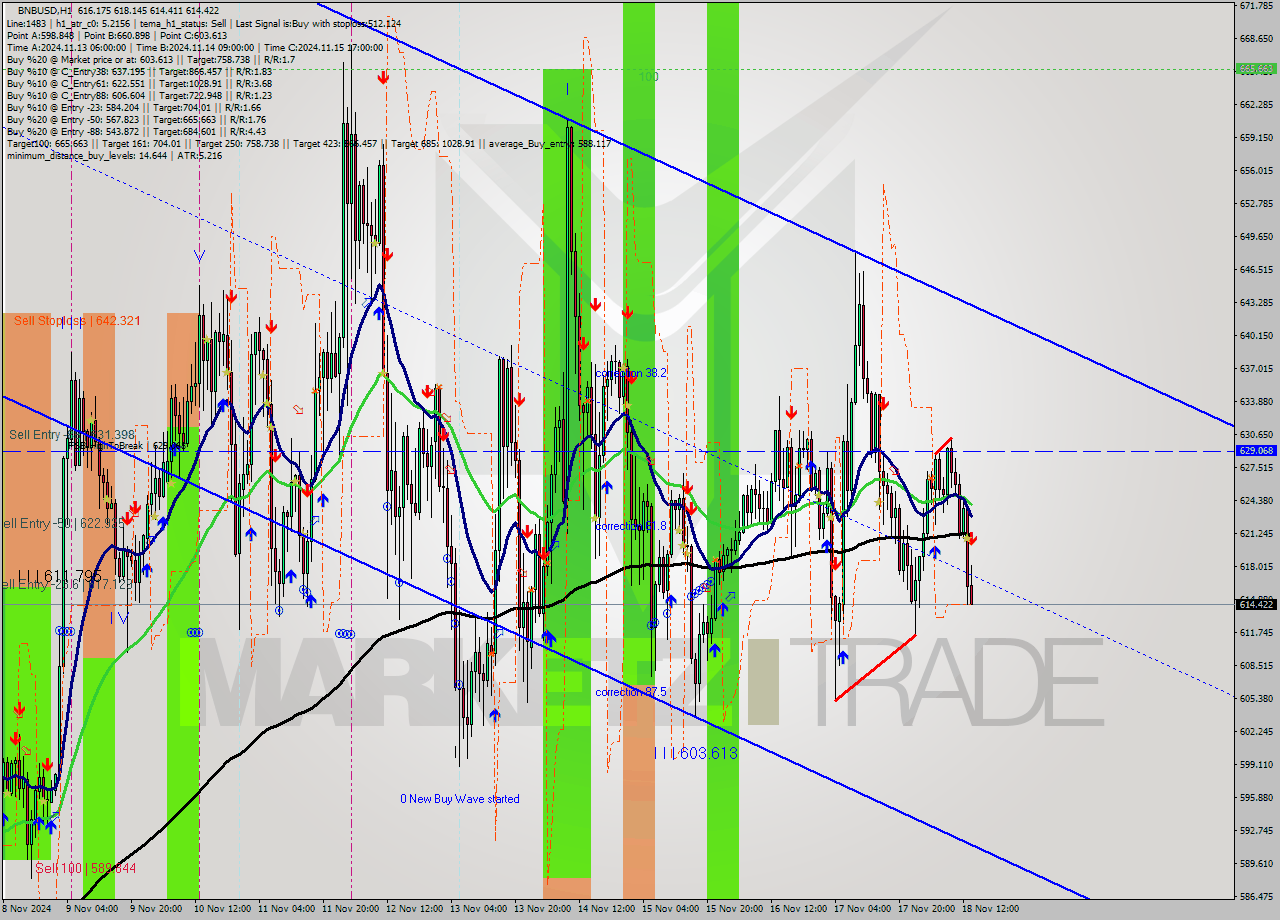Select the 'Sell 100 | 589.644' label
Viewport: 1280px width, 920px height.
[85, 868]
